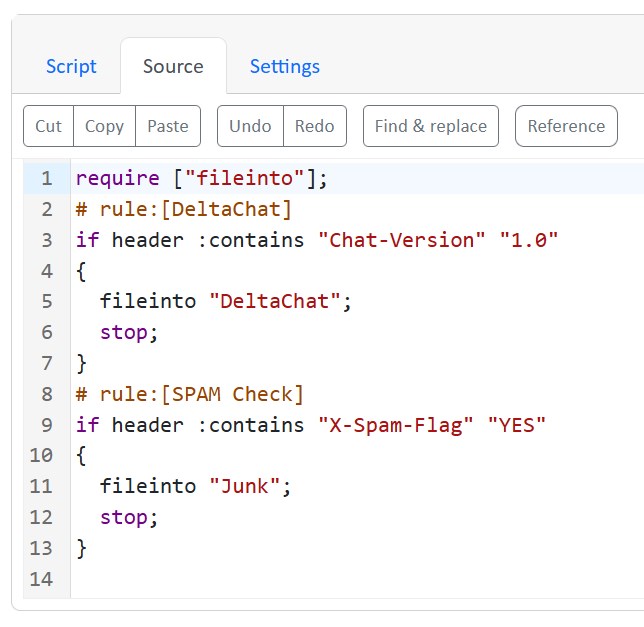The height and width of the screenshot is (627, 644).
Task: Click line number 1 in gutter
Action: 47,179
